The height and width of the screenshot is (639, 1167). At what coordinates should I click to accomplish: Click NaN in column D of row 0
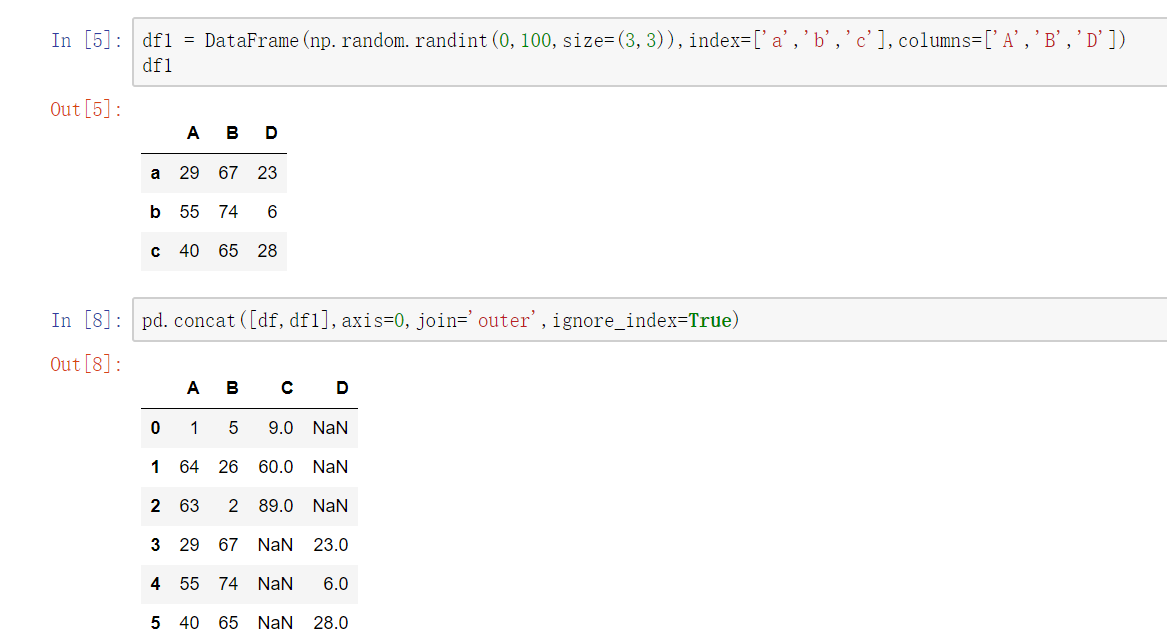(330, 428)
